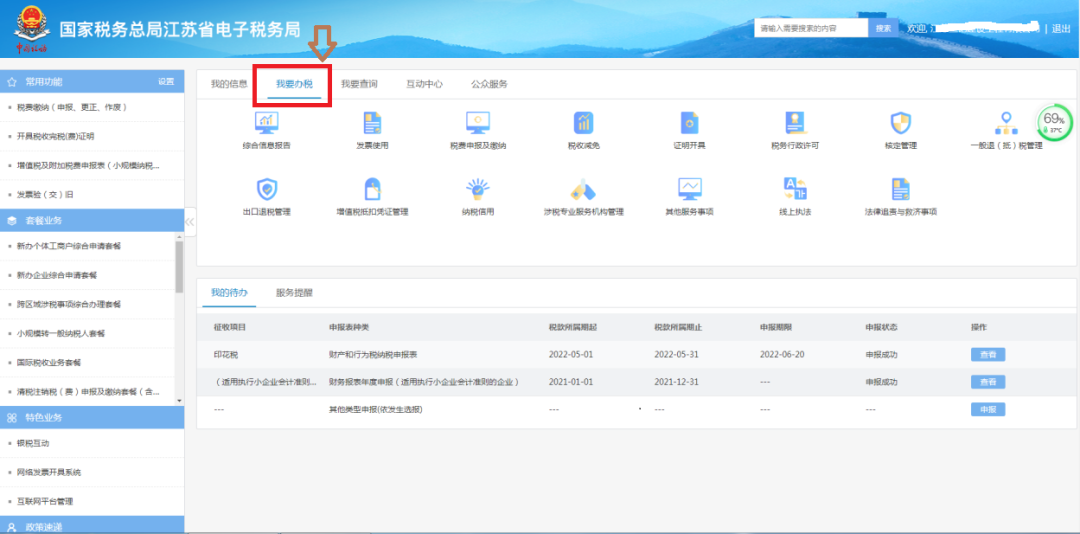Open 纳税信用 lightbulb icon

pyautogui.click(x=477, y=189)
